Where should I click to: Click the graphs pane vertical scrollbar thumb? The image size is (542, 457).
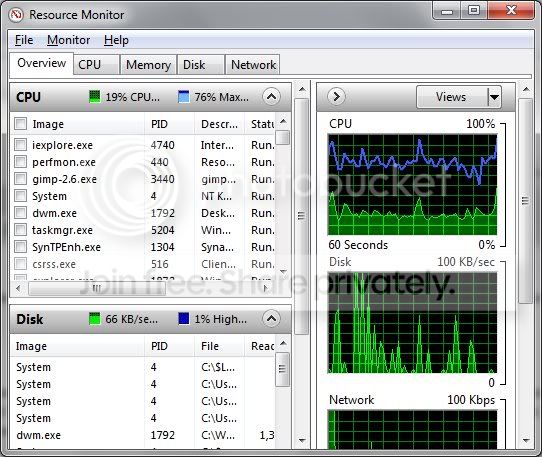pyautogui.click(x=525, y=200)
